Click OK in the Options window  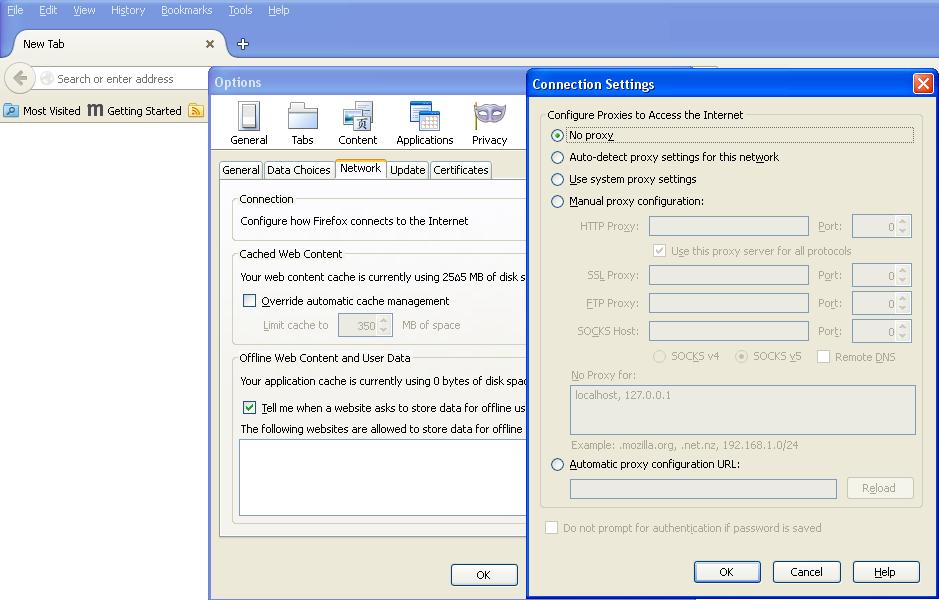pyautogui.click(x=484, y=575)
